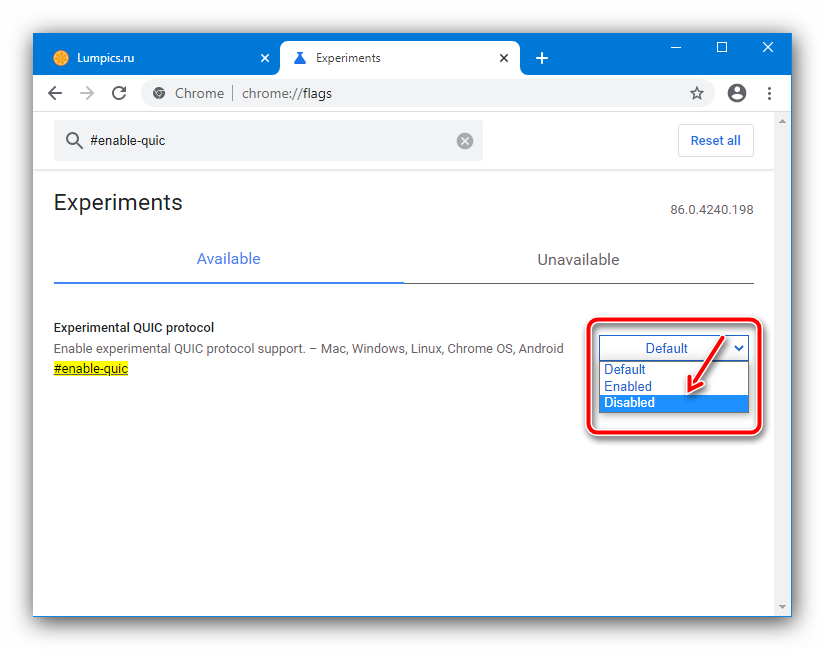Click the forward navigation arrow
Image resolution: width=825 pixels, height=650 pixels.
tap(87, 94)
